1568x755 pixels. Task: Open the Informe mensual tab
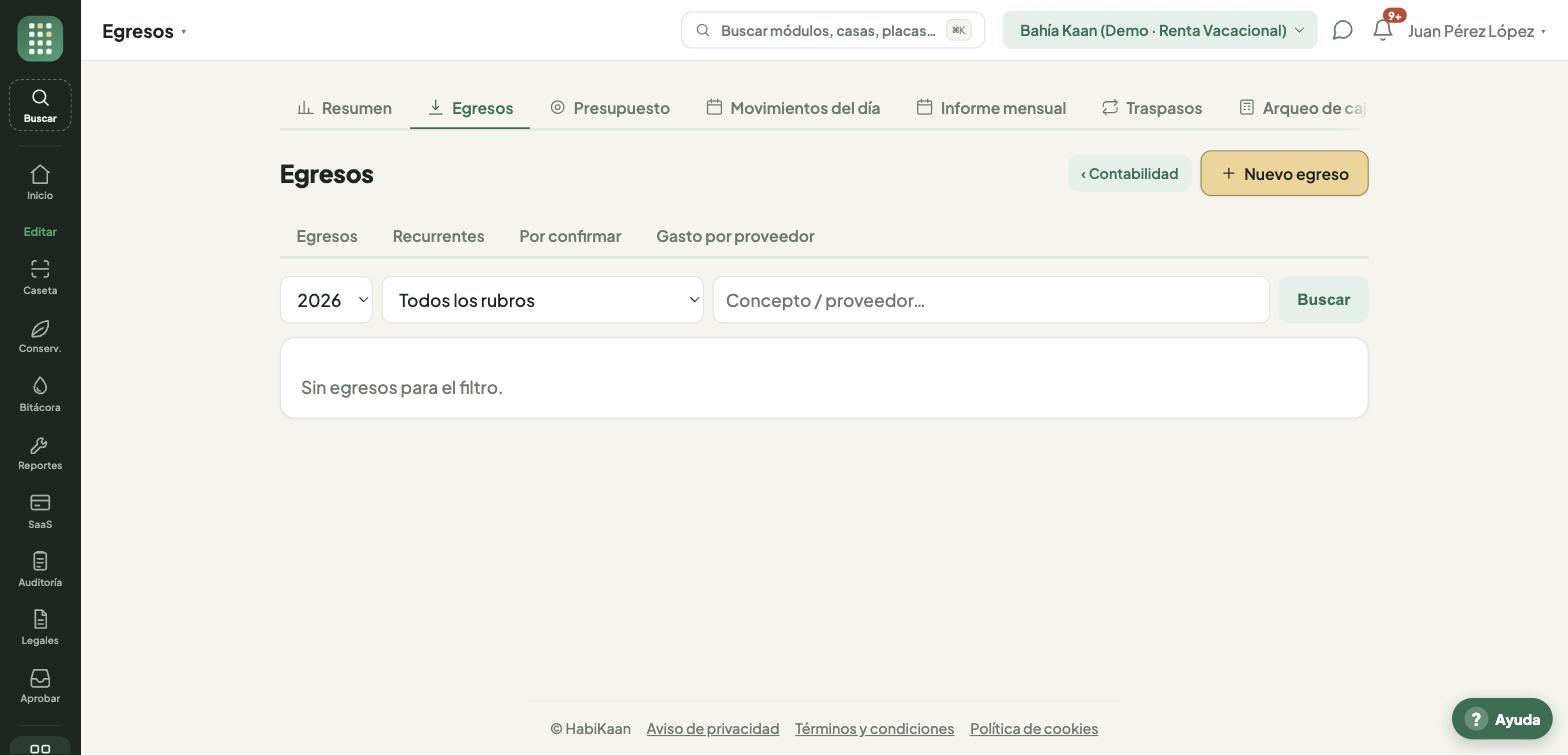coord(991,107)
